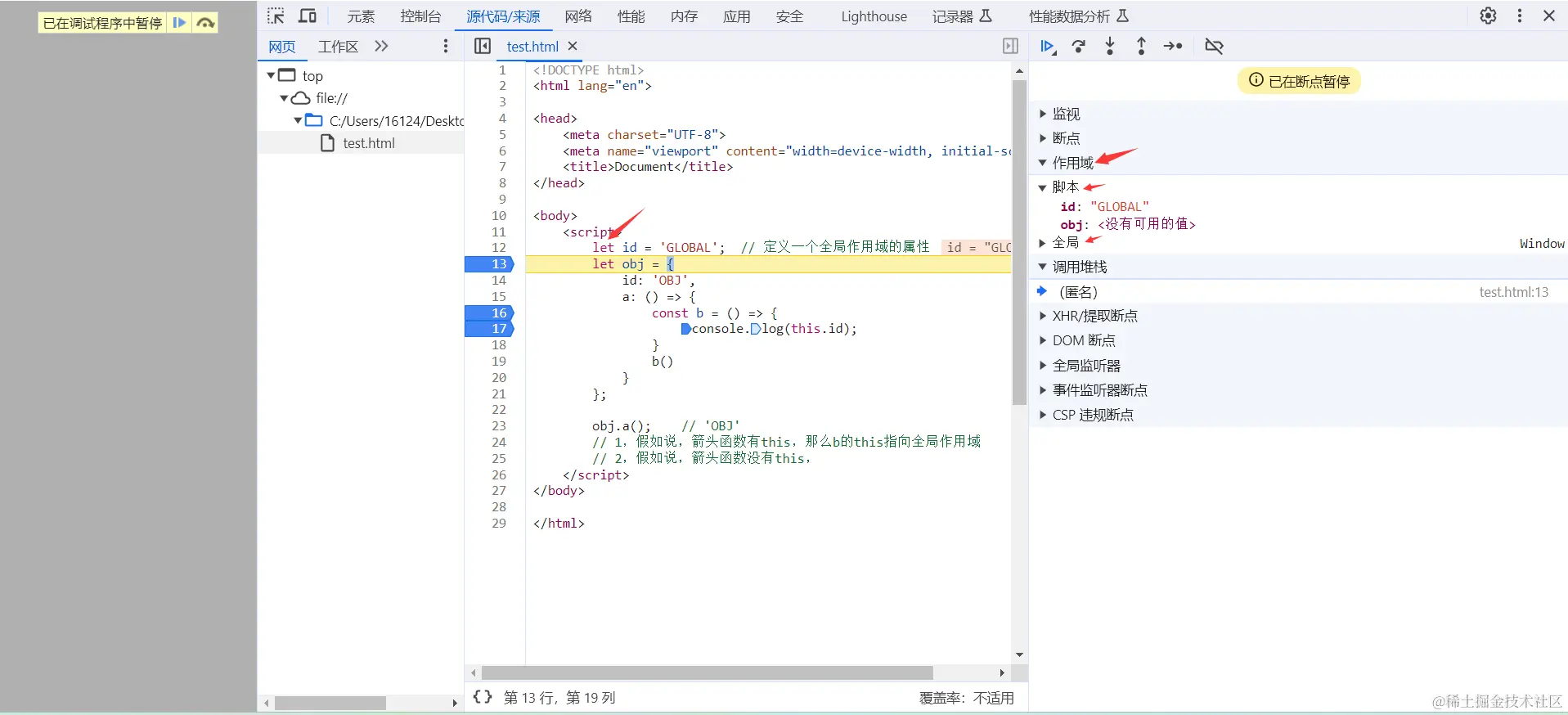This screenshot has height=715, width=1568.
Task: Open the 性能数据分析 tab
Action: [x=1079, y=16]
